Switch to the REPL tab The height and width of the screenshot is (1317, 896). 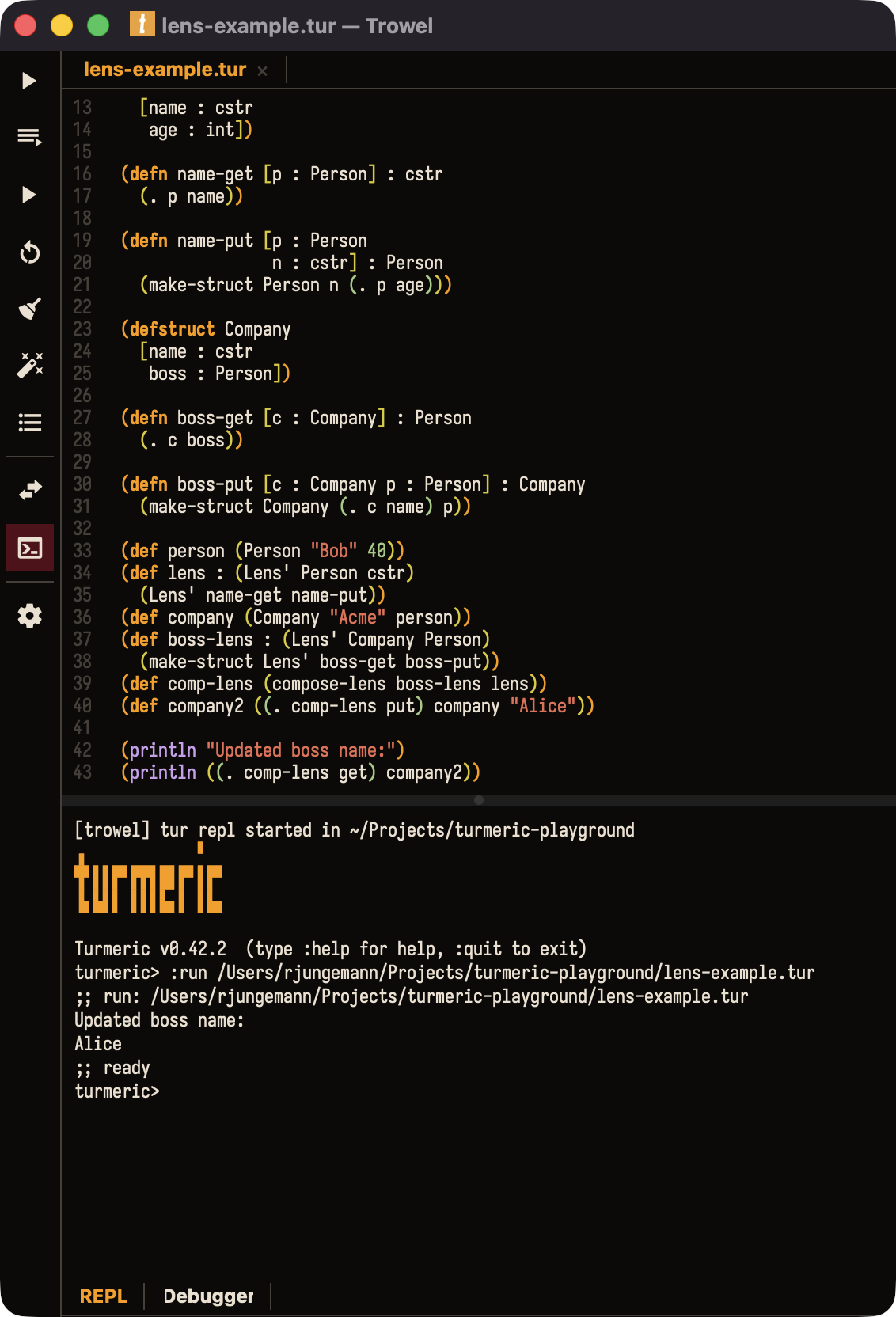pyautogui.click(x=103, y=1296)
